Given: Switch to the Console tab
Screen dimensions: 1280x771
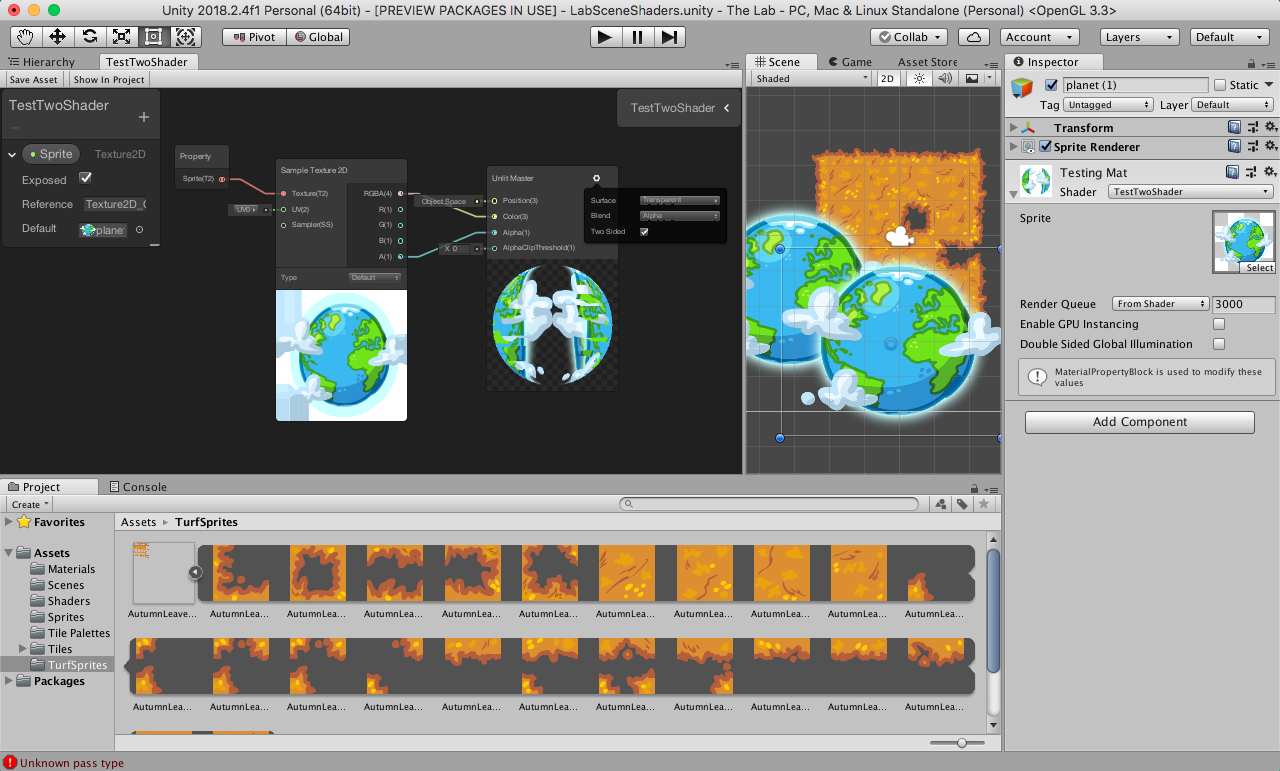Looking at the screenshot, I should (137, 487).
